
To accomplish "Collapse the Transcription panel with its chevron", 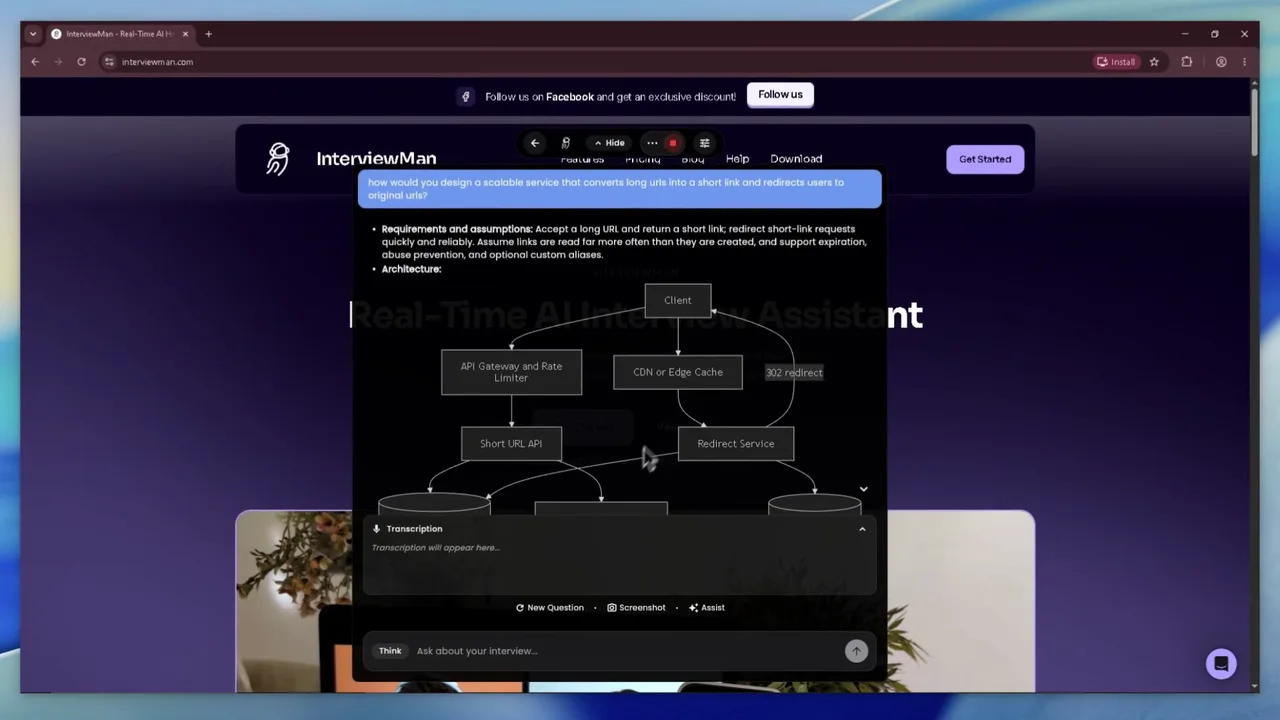I will pos(862,529).
